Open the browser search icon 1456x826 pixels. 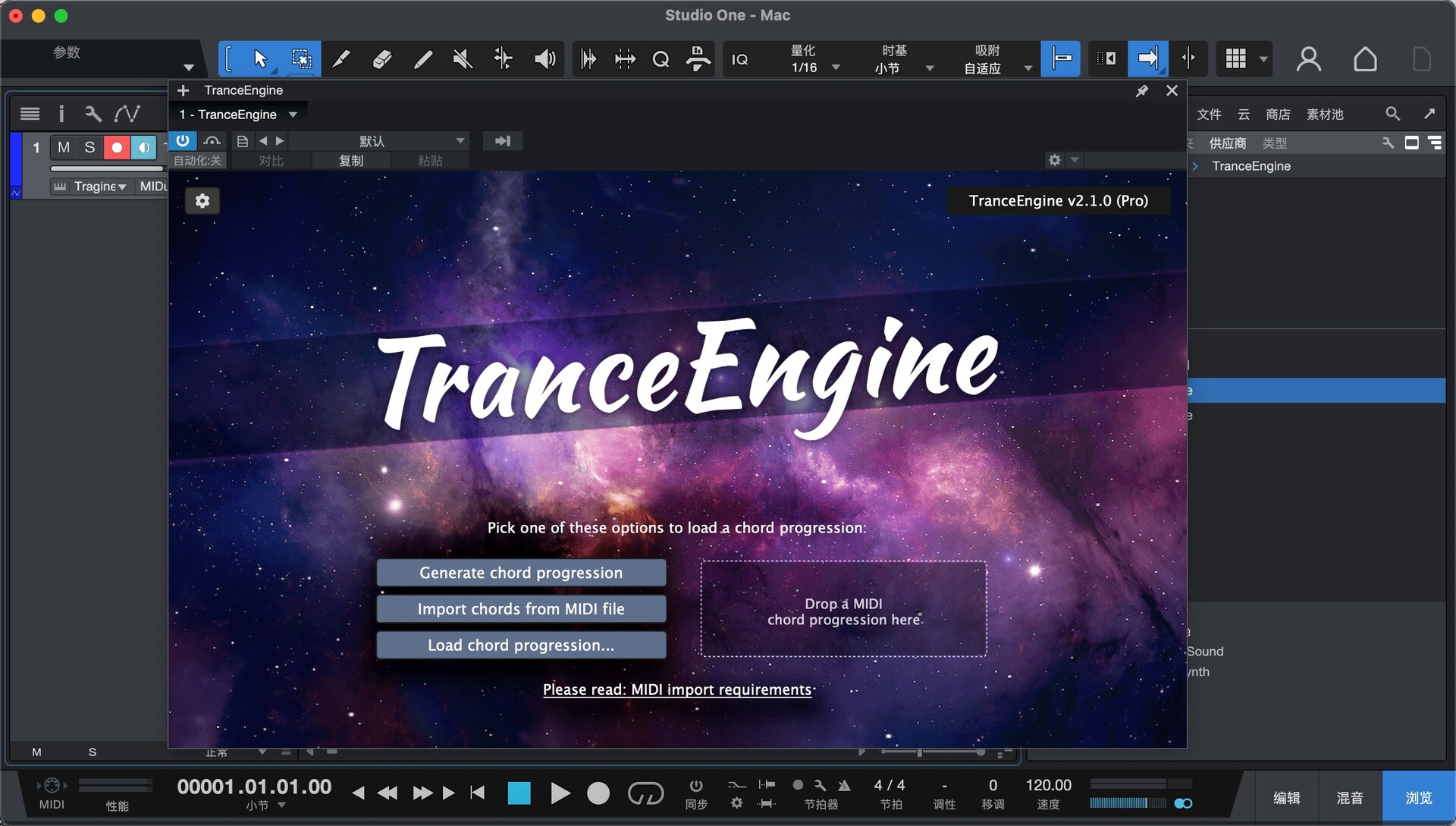click(1392, 114)
